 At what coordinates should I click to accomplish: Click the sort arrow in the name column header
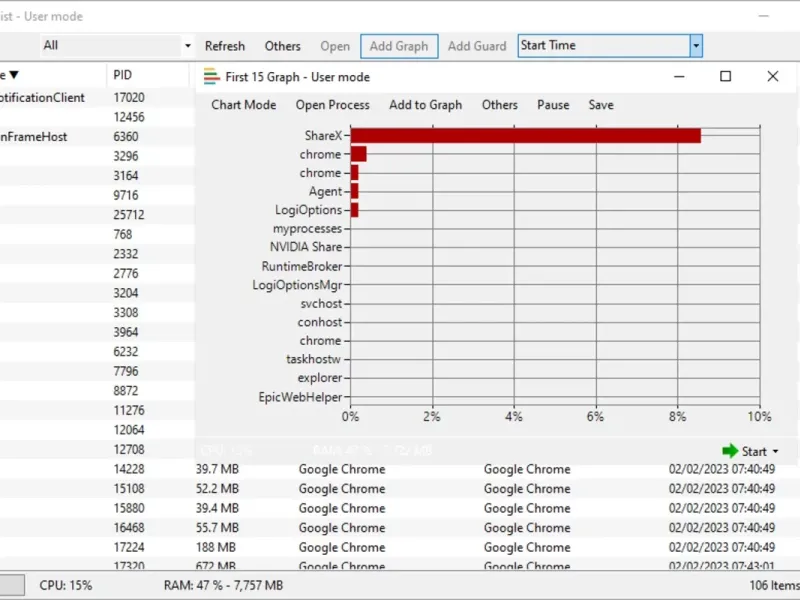pyautogui.click(x=14, y=76)
